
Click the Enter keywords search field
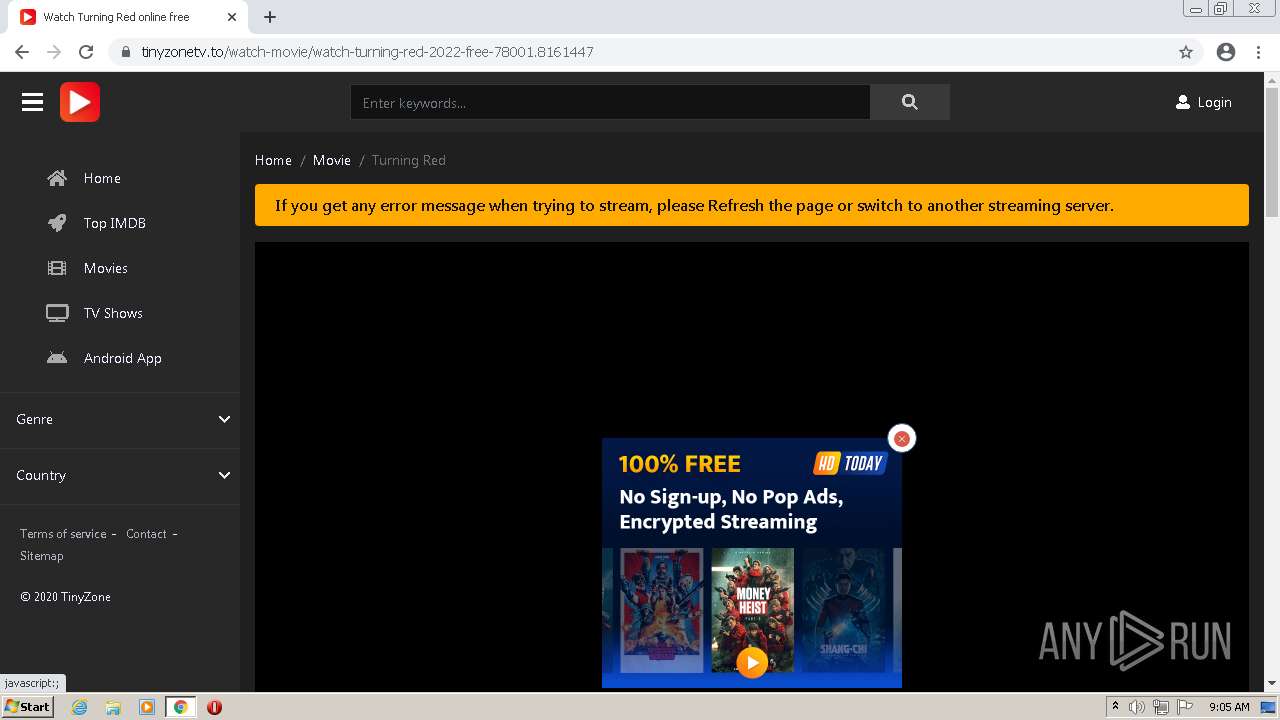point(610,102)
